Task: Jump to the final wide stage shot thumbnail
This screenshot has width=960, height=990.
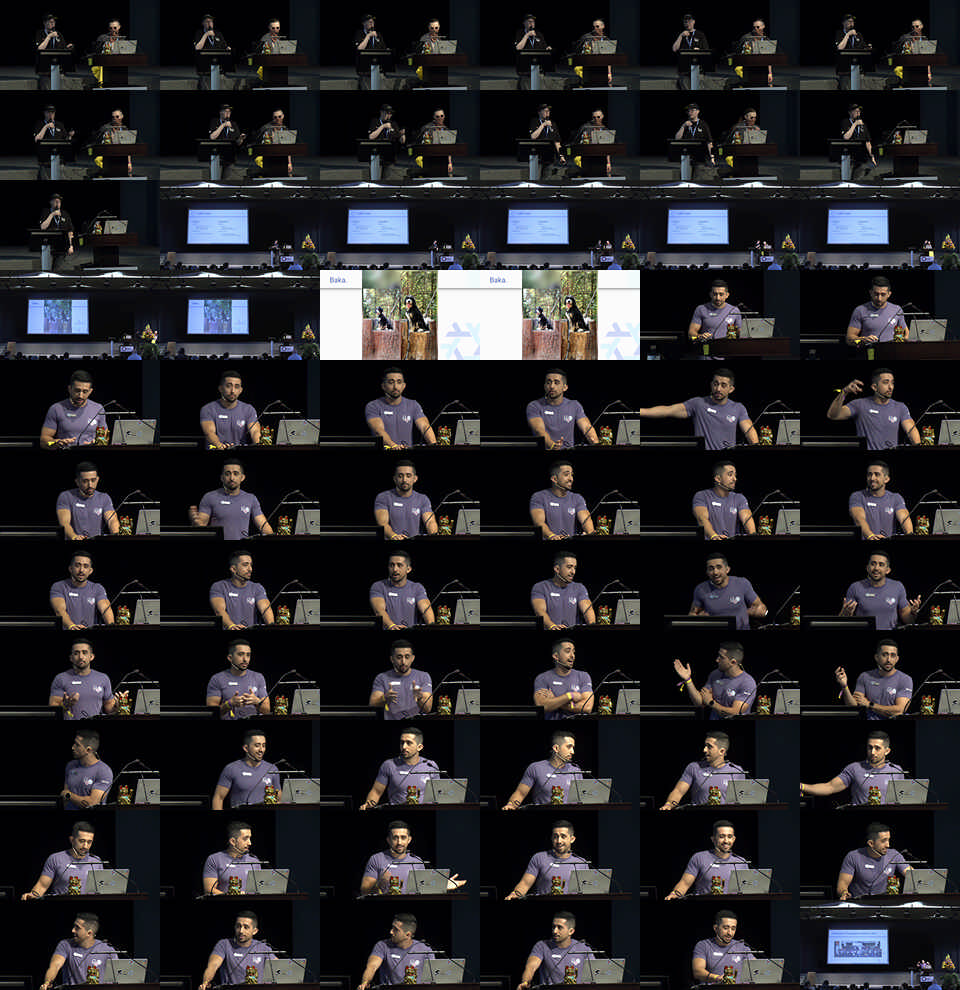Action: pyautogui.click(x=880, y=945)
